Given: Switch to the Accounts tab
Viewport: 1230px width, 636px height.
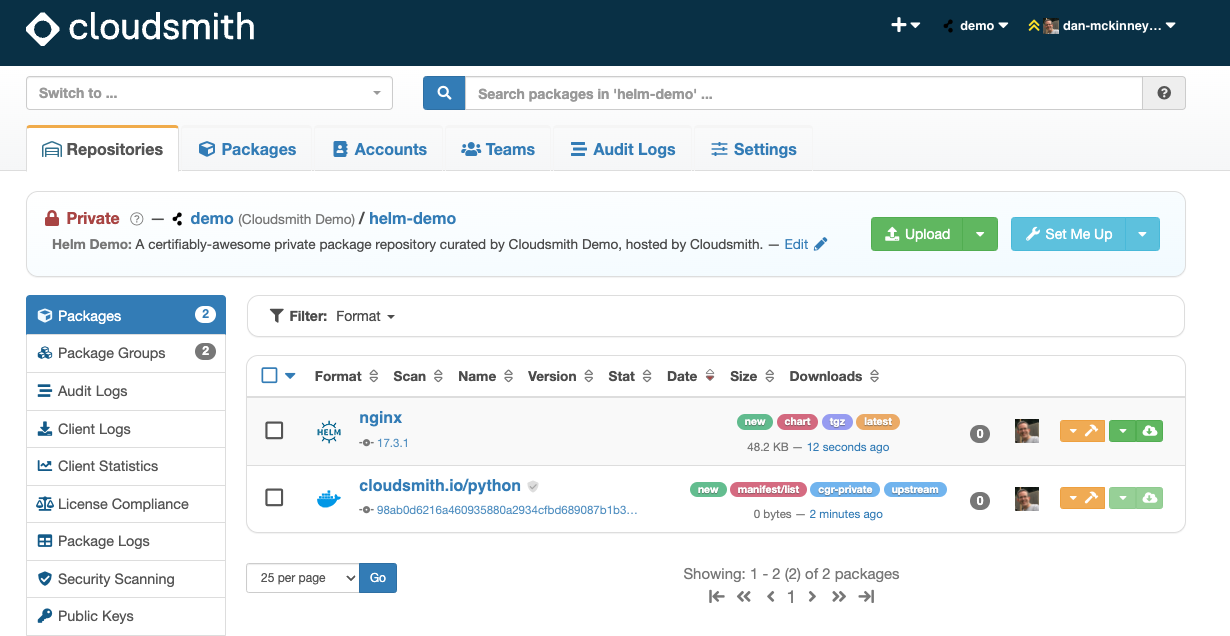Looking at the screenshot, I should 379,149.
